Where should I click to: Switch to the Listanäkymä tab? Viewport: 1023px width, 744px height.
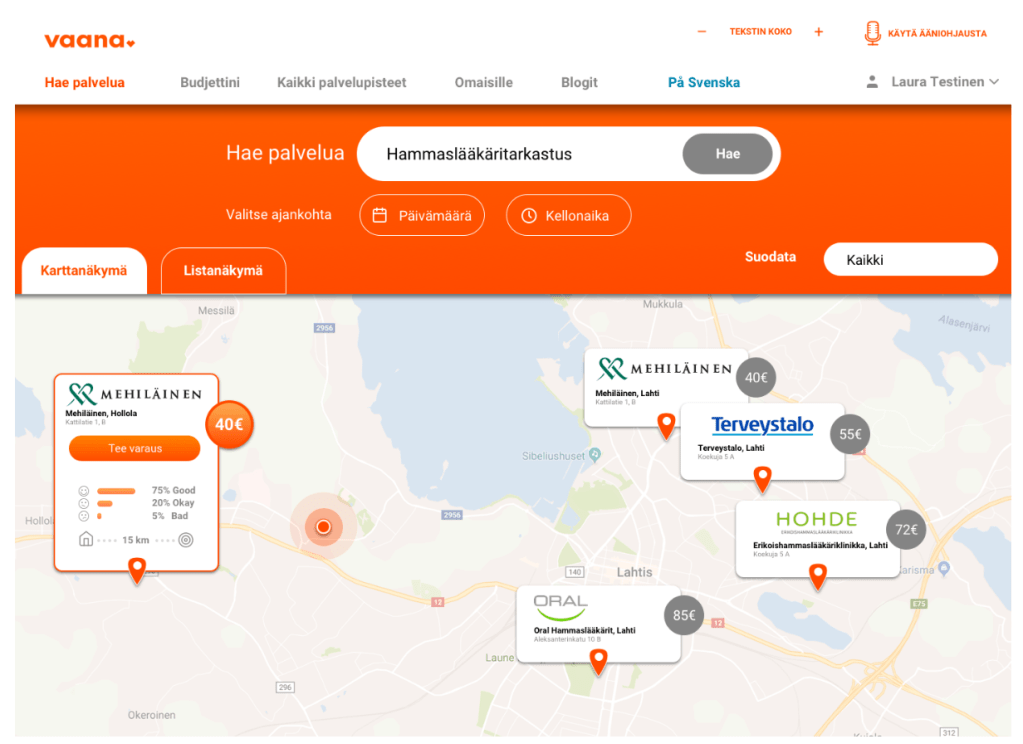(223, 270)
